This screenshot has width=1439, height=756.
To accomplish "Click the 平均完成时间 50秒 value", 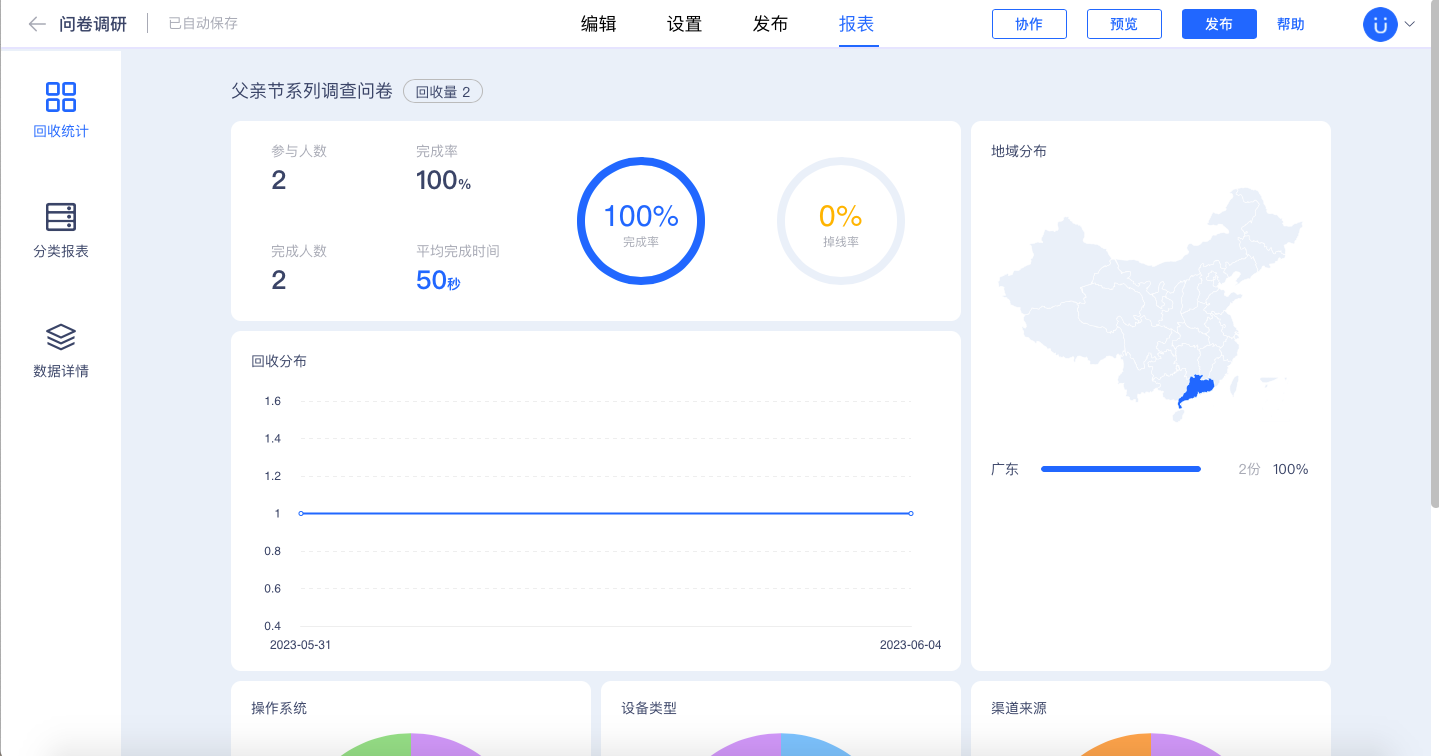I will (438, 281).
